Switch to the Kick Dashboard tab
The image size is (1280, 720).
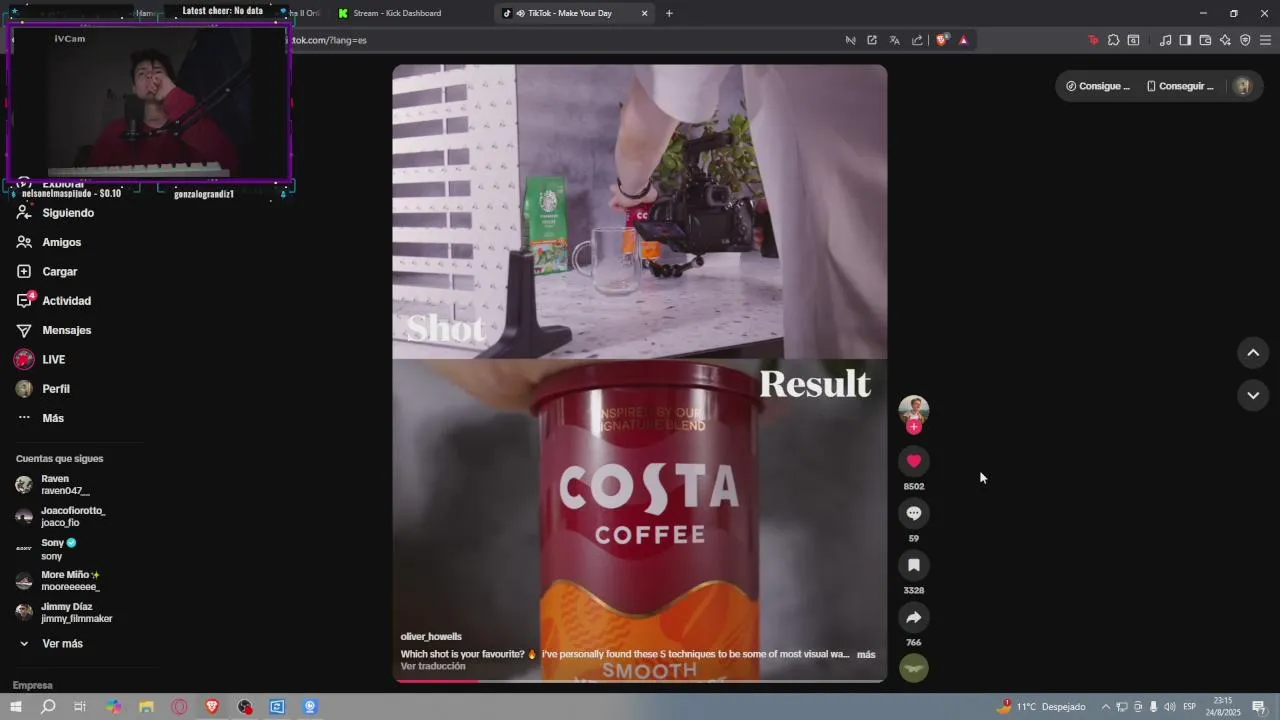click(x=397, y=13)
